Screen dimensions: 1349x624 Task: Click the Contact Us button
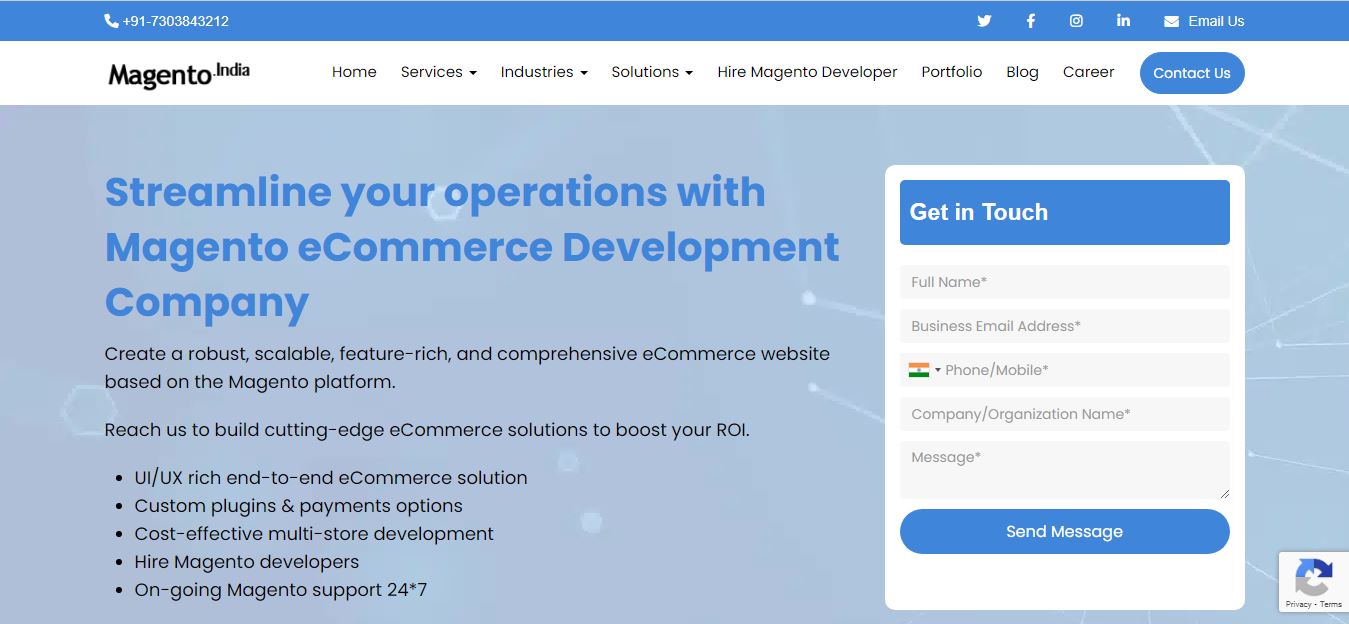(x=1192, y=73)
